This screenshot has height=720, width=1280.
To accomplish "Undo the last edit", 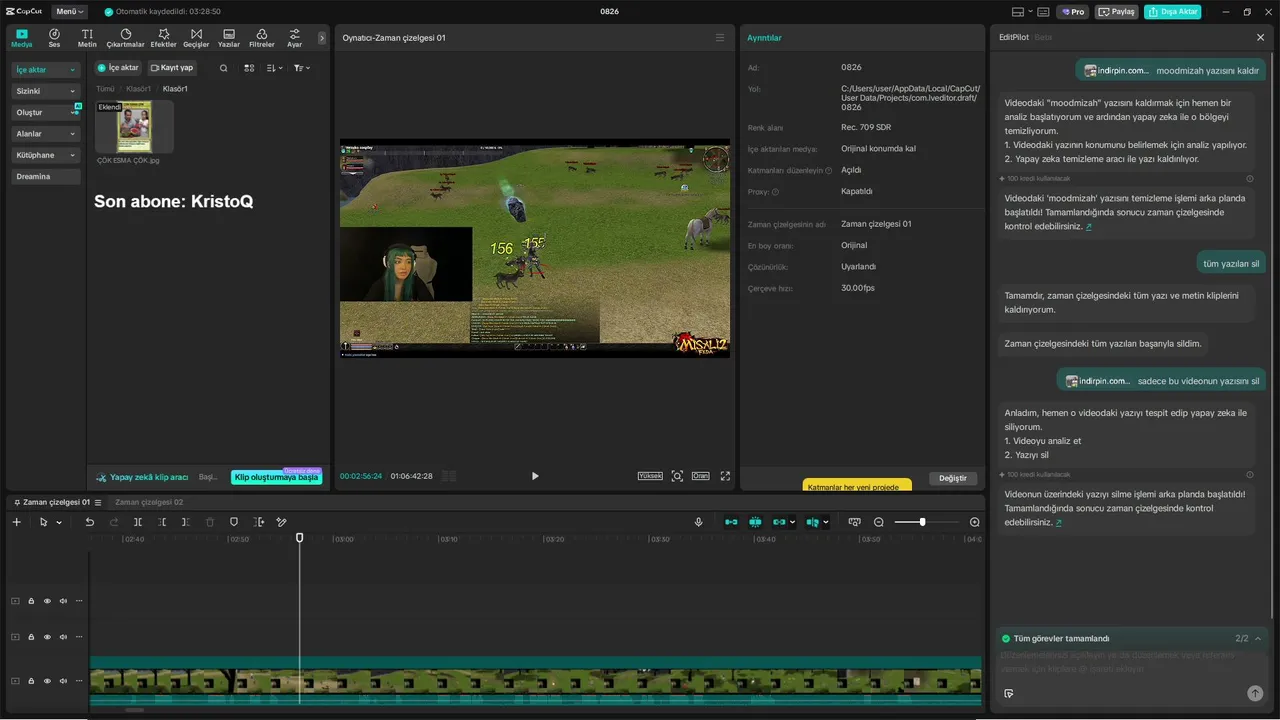I will click(x=89, y=522).
